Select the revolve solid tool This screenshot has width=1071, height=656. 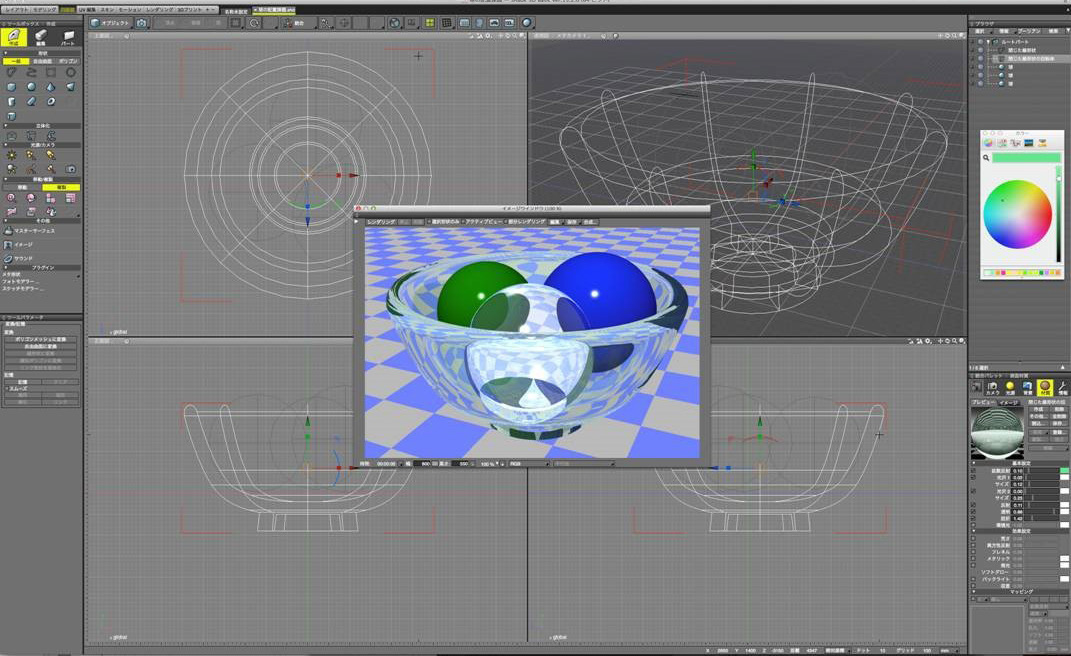pos(31,135)
